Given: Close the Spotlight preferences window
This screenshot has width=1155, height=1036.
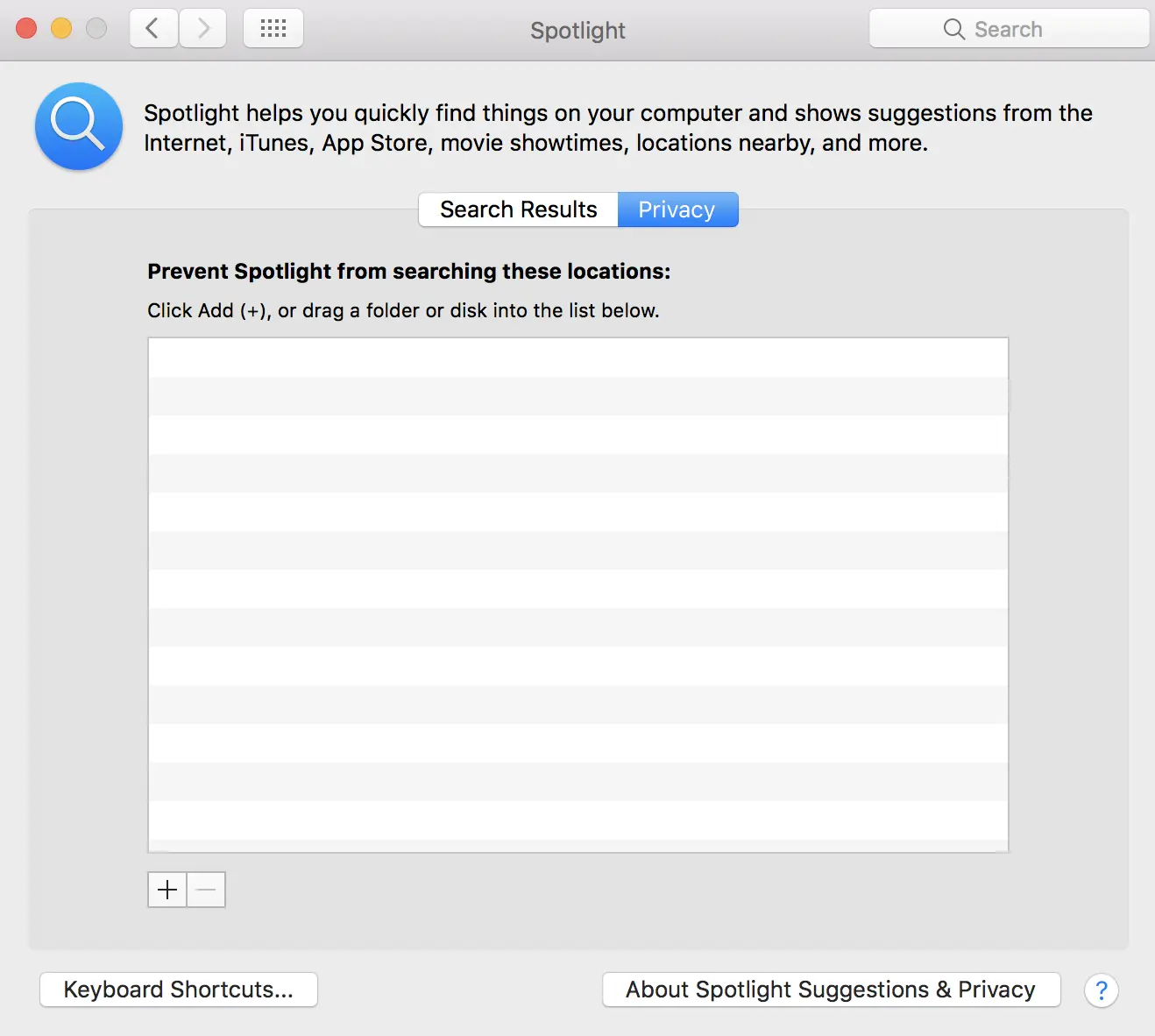Looking at the screenshot, I should pyautogui.click(x=25, y=28).
